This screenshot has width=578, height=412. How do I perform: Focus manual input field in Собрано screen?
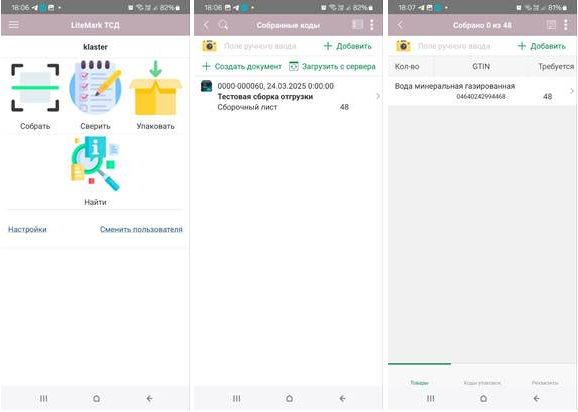click(454, 46)
